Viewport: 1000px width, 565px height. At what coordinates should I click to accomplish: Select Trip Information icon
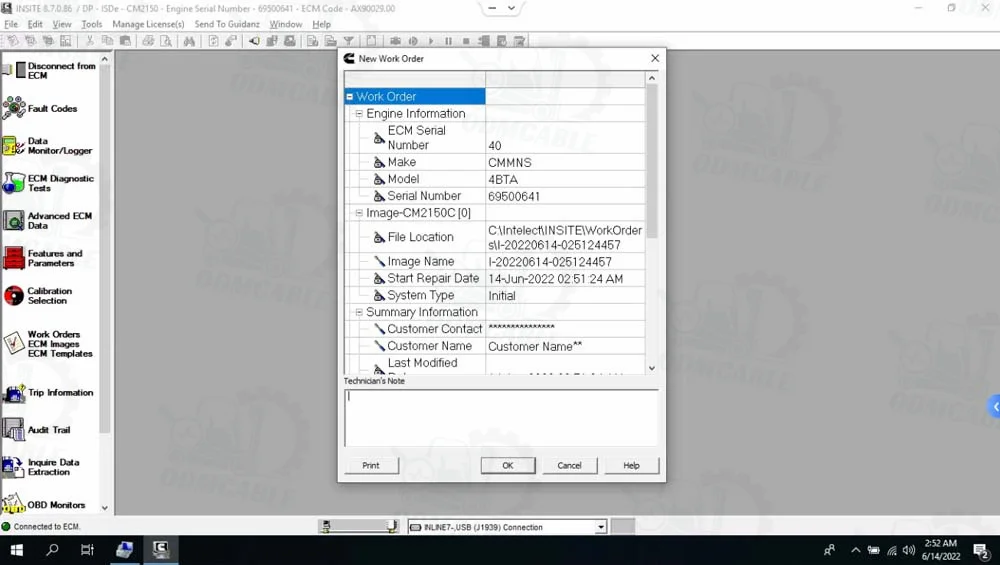coord(14,393)
